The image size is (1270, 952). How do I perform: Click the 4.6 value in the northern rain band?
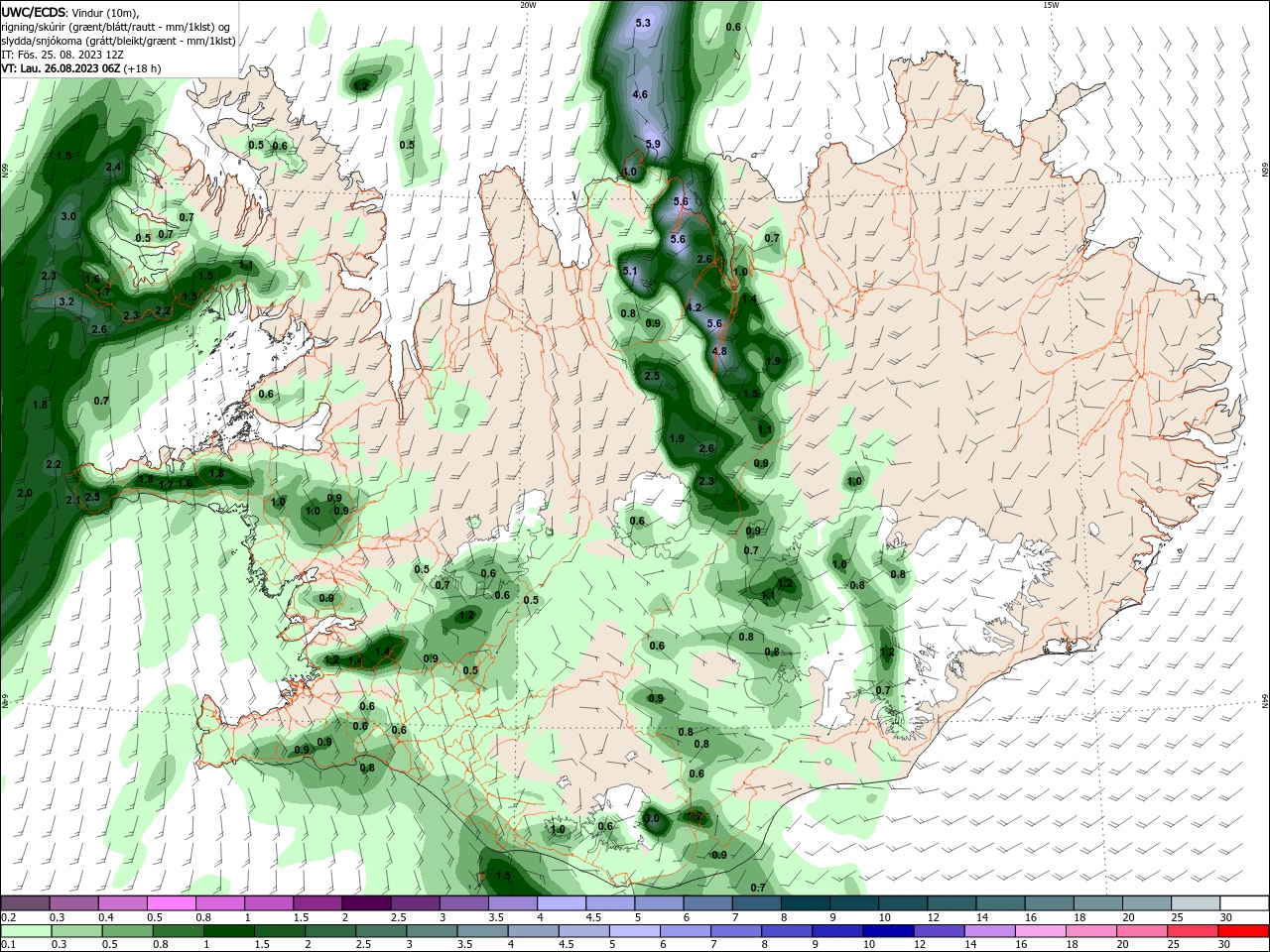coord(640,95)
